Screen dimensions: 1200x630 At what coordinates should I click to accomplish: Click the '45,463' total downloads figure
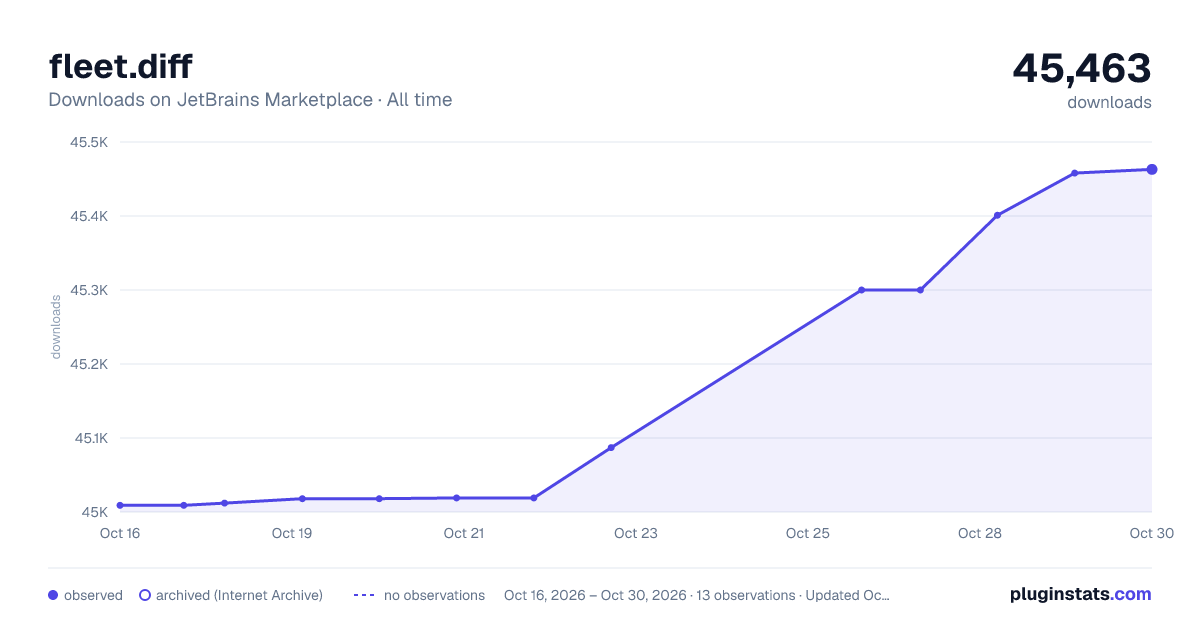tap(1082, 68)
